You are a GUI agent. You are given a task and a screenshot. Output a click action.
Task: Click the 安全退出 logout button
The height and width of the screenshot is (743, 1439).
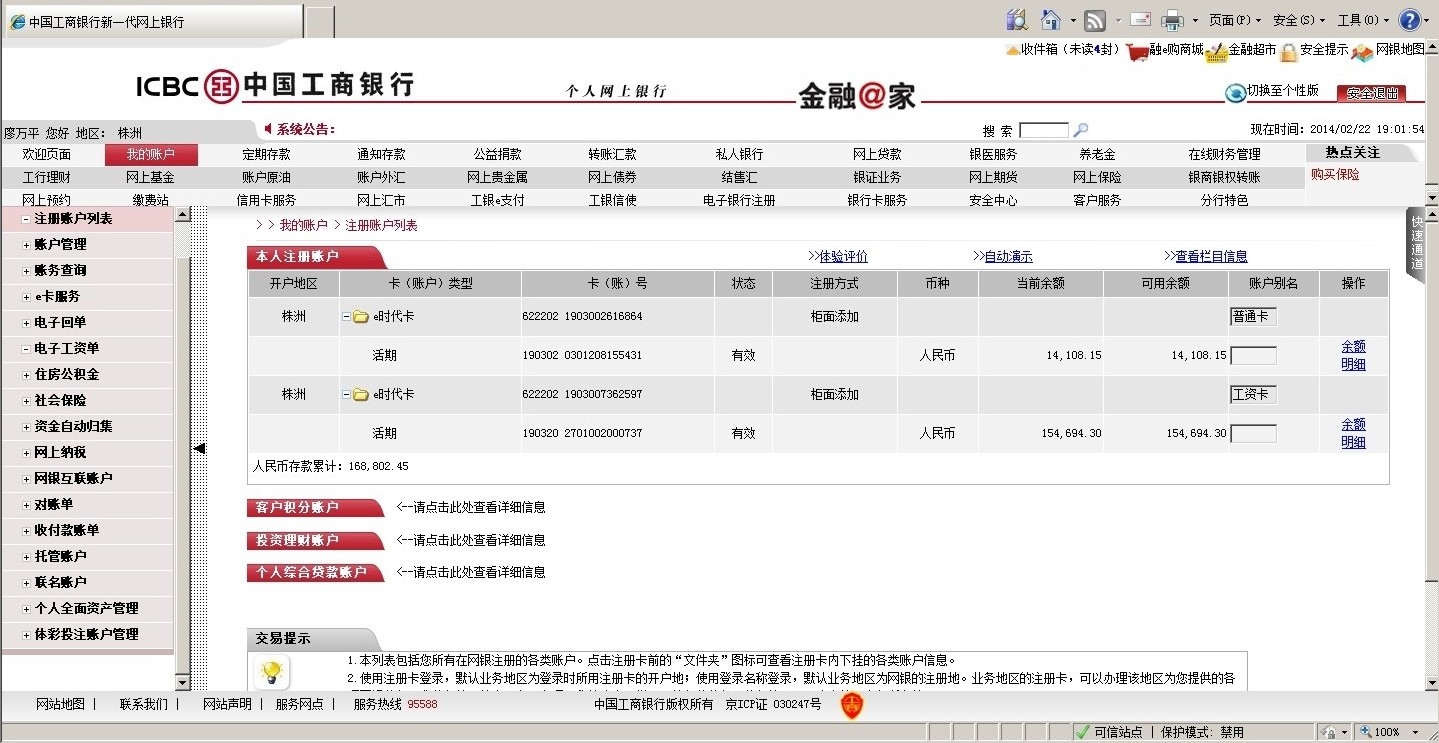click(x=1370, y=93)
